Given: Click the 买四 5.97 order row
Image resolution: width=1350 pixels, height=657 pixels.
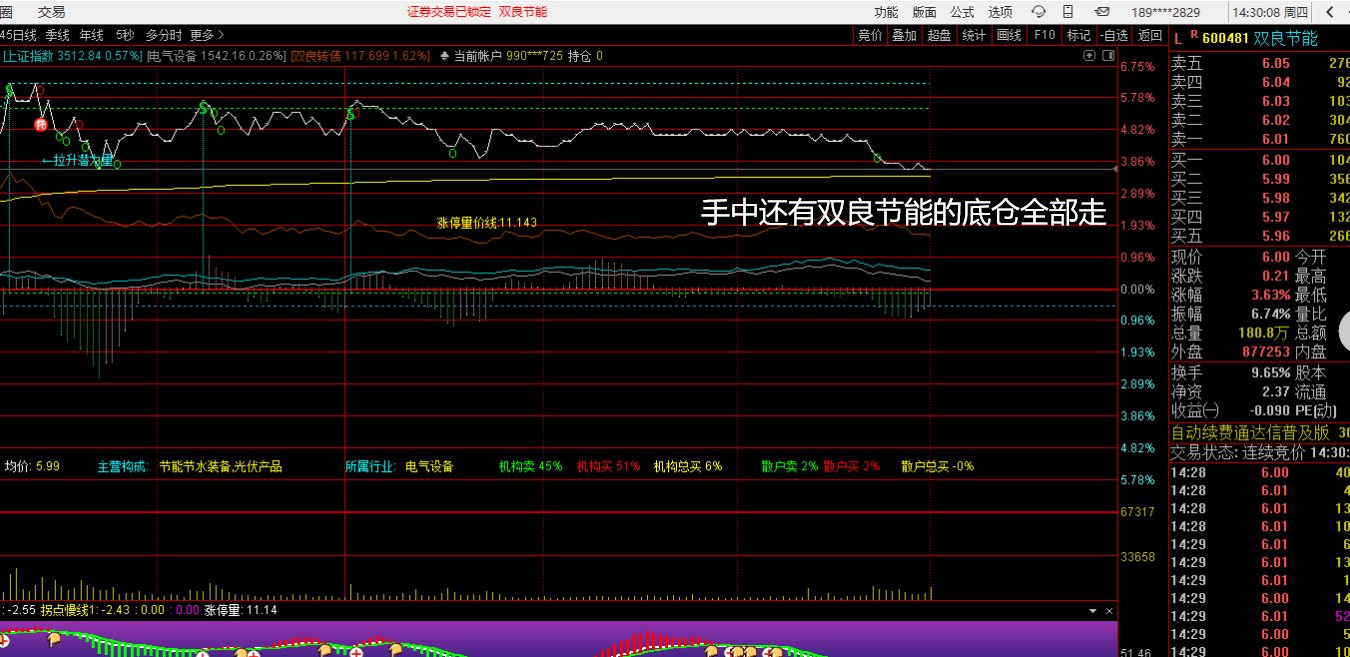Looking at the screenshot, I should click(x=1260, y=217).
